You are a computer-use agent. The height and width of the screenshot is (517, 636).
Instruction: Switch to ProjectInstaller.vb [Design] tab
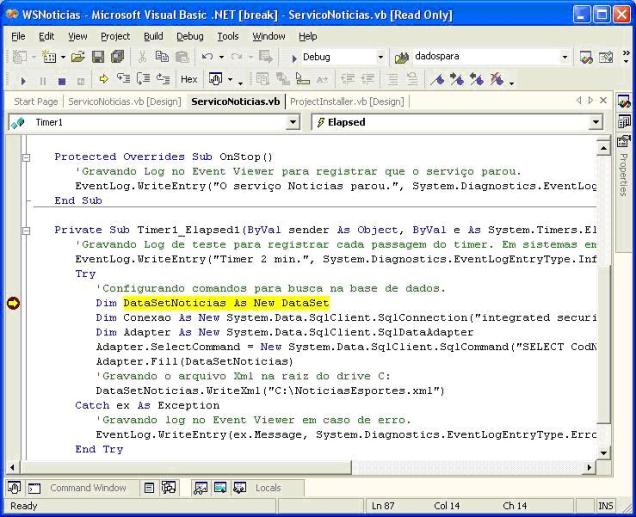tap(347, 101)
